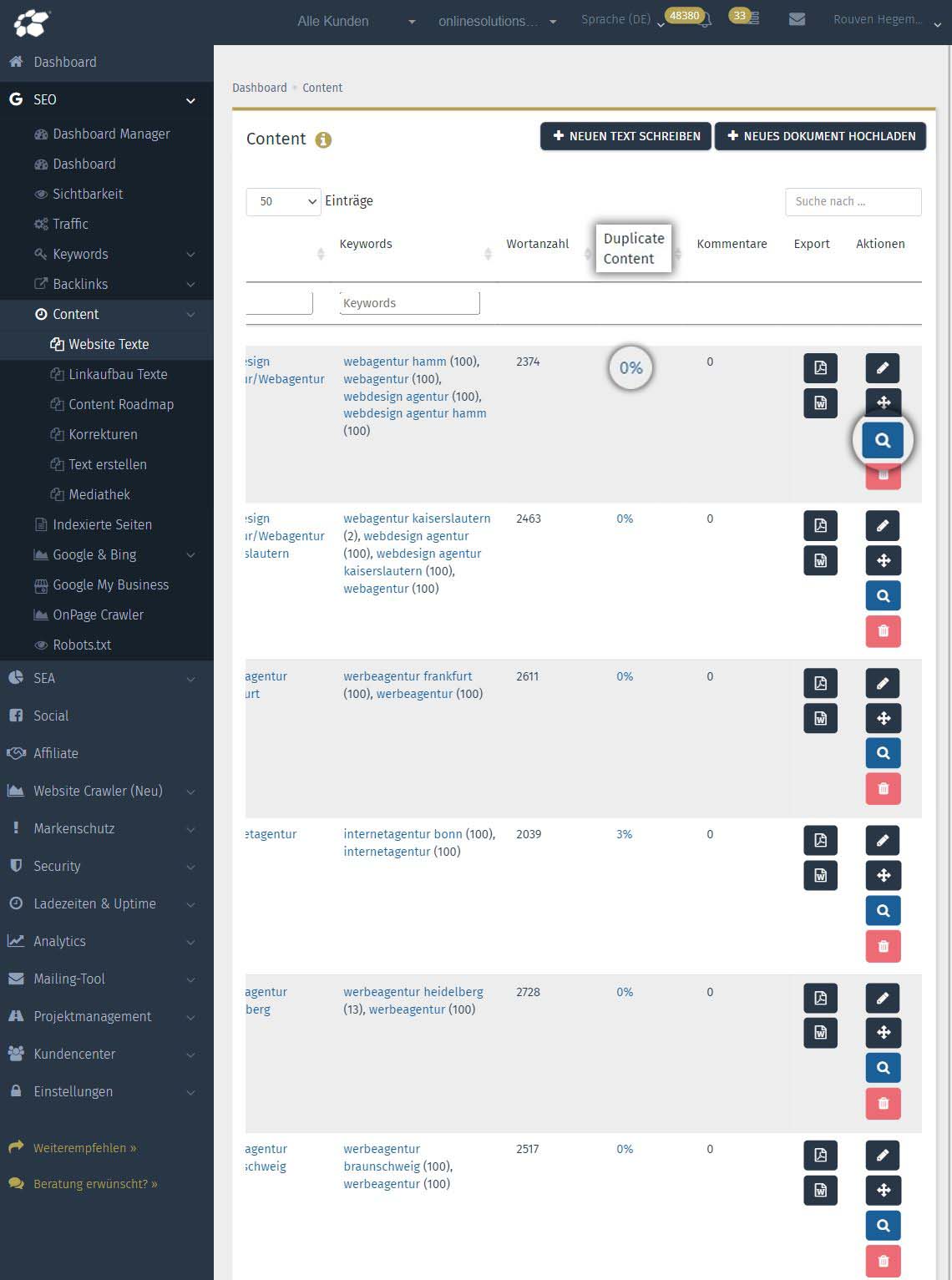
Task: Focus the Suche nach search field
Action: pyautogui.click(x=853, y=201)
